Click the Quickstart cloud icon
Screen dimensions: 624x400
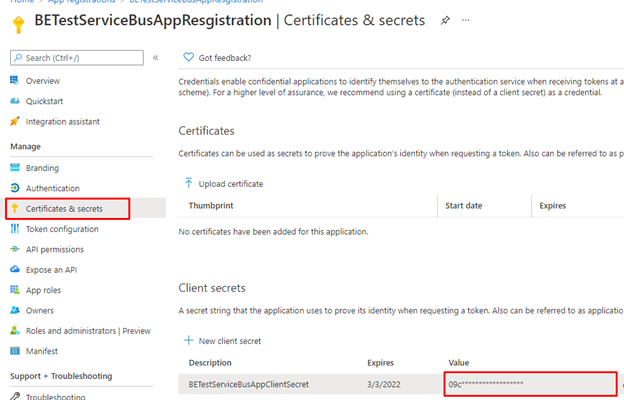point(15,101)
